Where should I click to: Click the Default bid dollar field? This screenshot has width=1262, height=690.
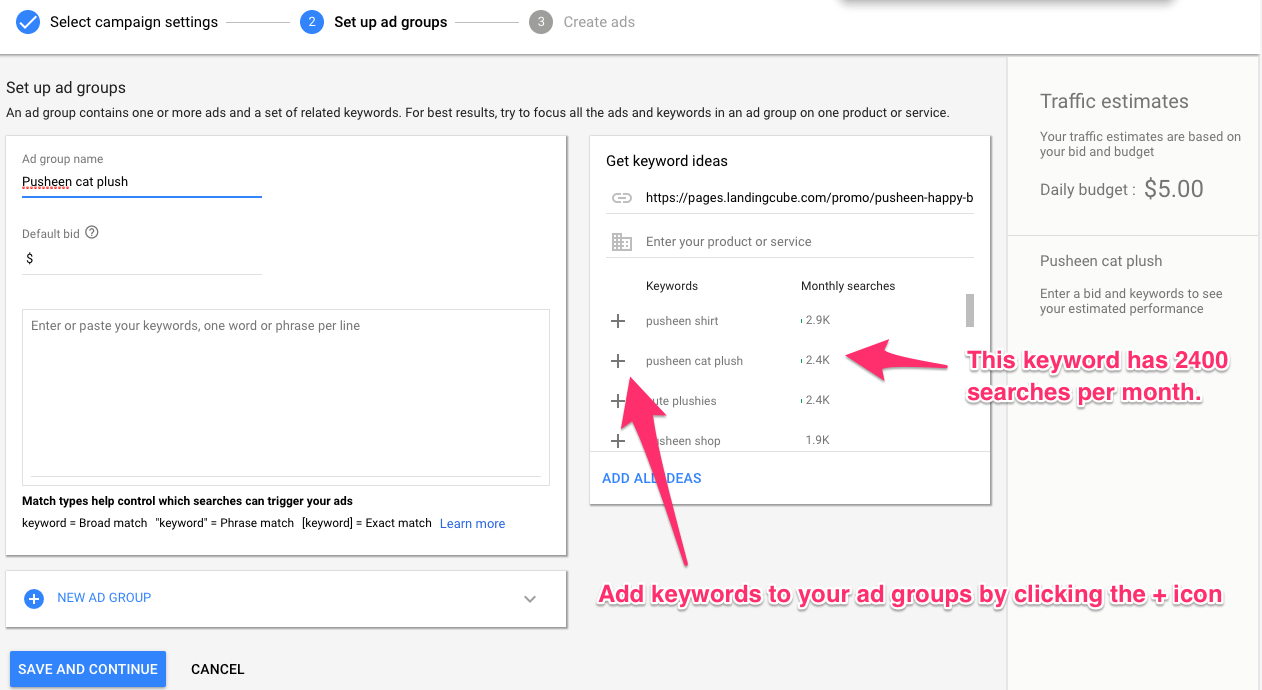[142, 259]
